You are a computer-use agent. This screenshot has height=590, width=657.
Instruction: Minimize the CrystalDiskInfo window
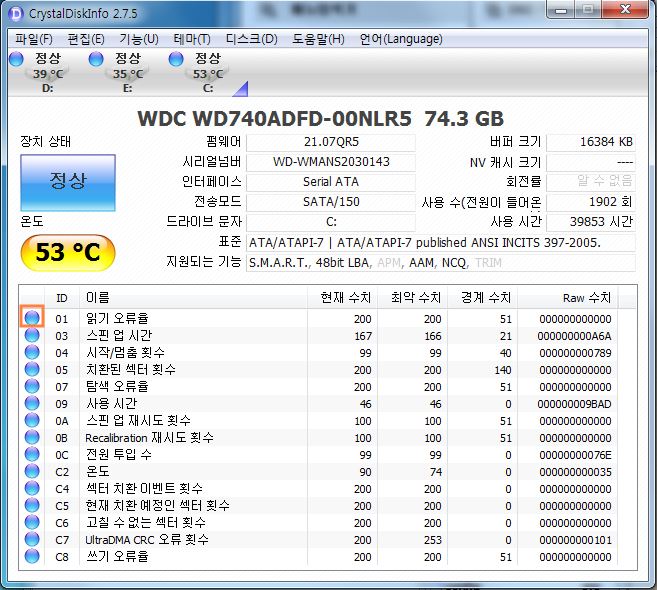pyautogui.click(x=561, y=10)
